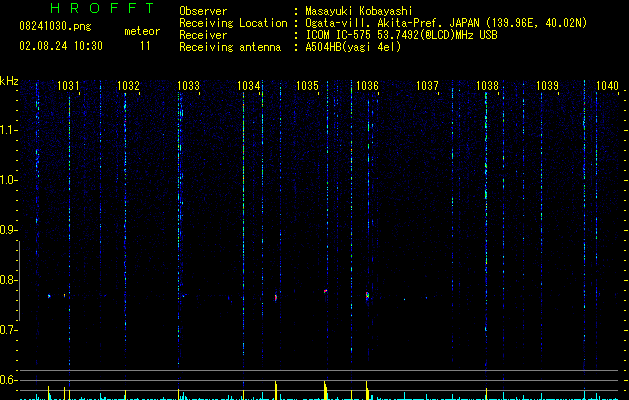The height and width of the screenshot is (400, 629).
Task: Click the 1.1 frequency axis label
Action: [x=8, y=130]
